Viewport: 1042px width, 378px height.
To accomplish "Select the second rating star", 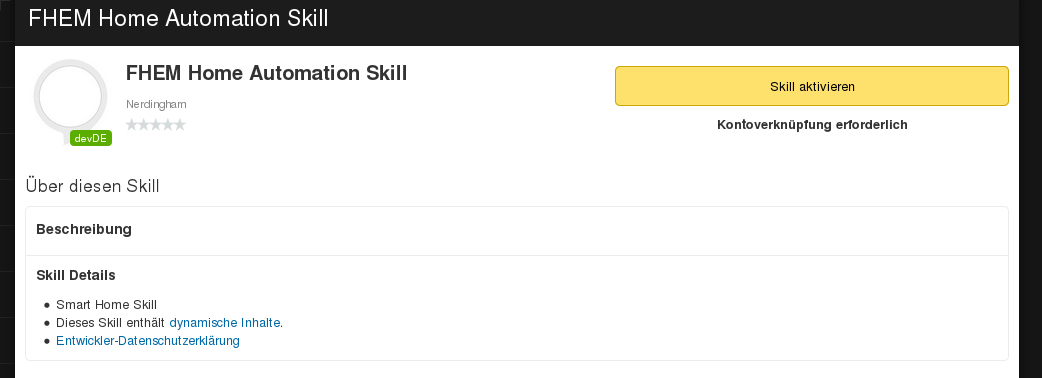I will (144, 124).
